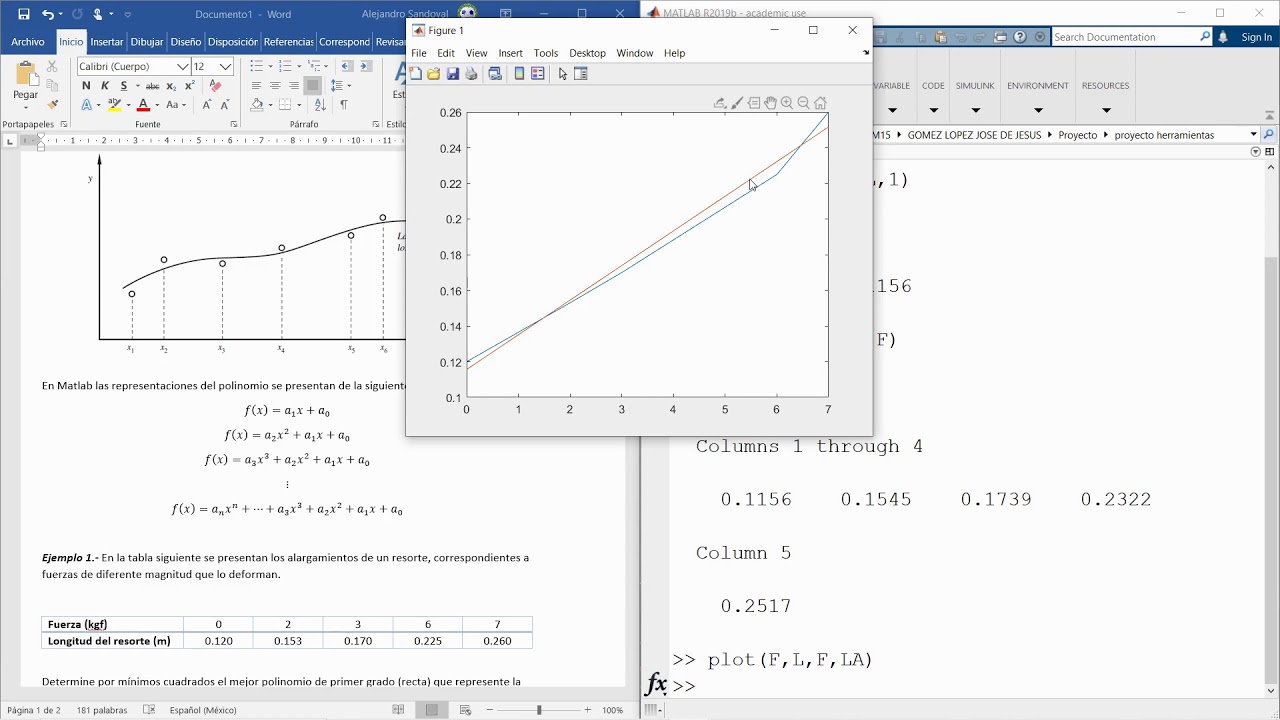The width and height of the screenshot is (1280, 720).
Task: Print the figure using the printer icon
Action: click(471, 74)
